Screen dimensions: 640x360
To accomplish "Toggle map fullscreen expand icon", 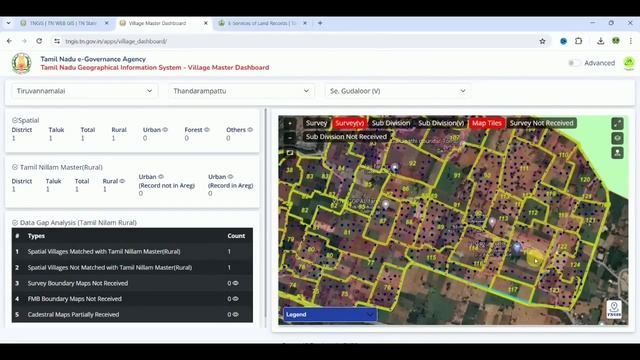I will pyautogui.click(x=617, y=123).
